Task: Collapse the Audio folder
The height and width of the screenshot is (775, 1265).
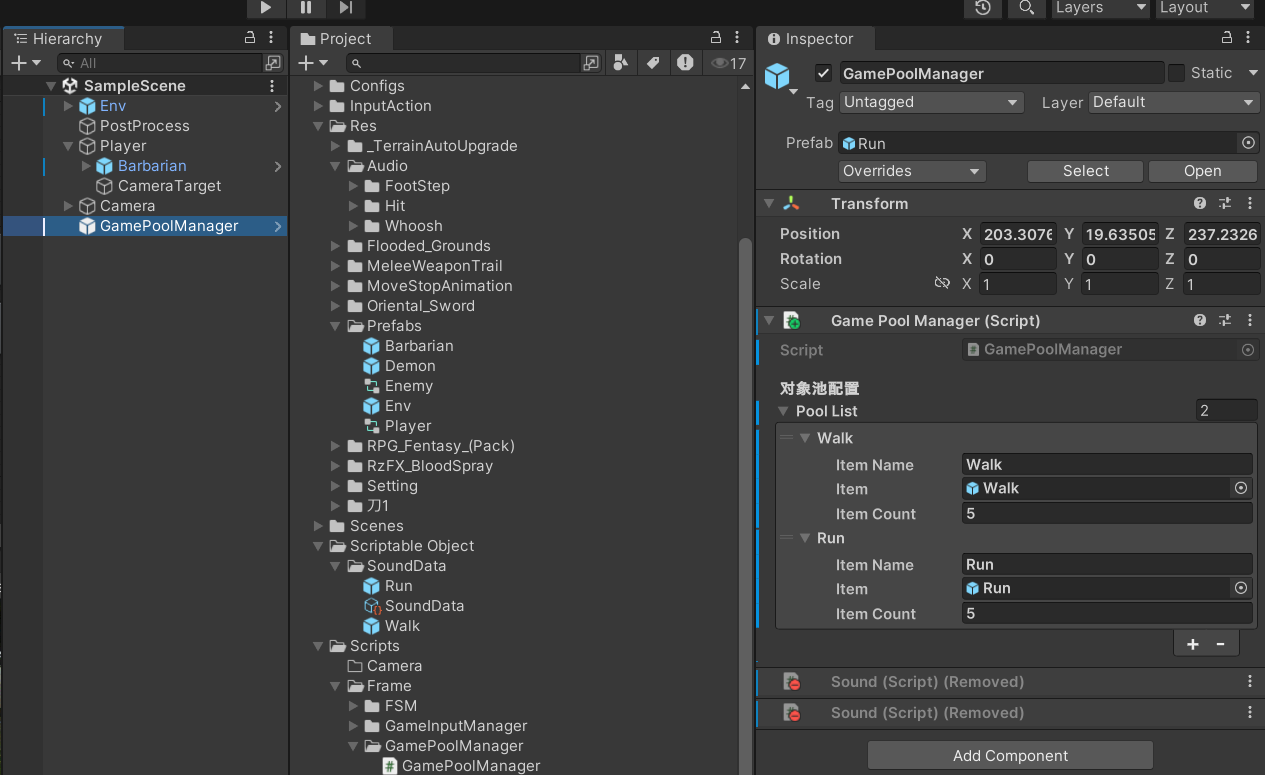Action: (x=336, y=166)
